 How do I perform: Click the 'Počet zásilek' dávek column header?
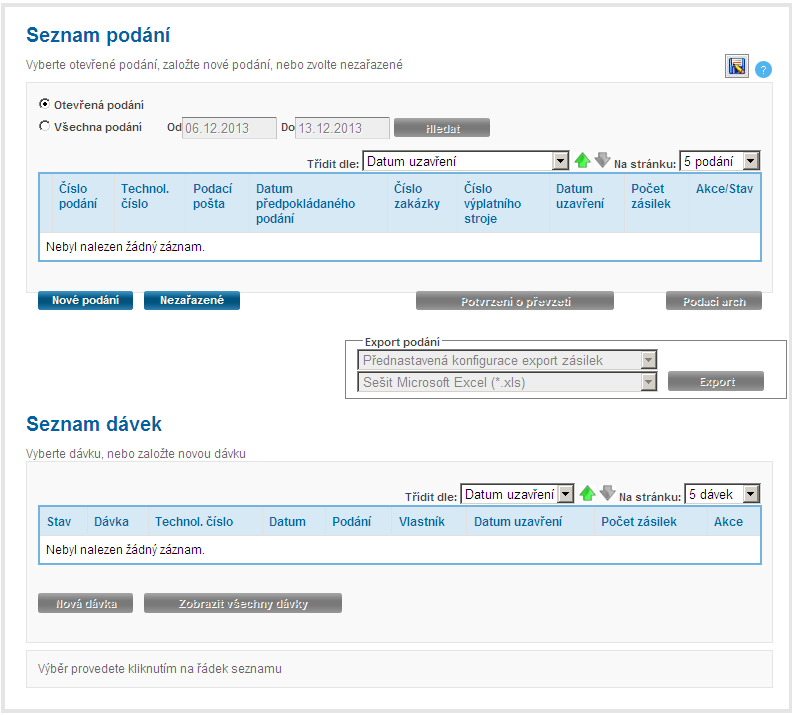click(x=639, y=522)
